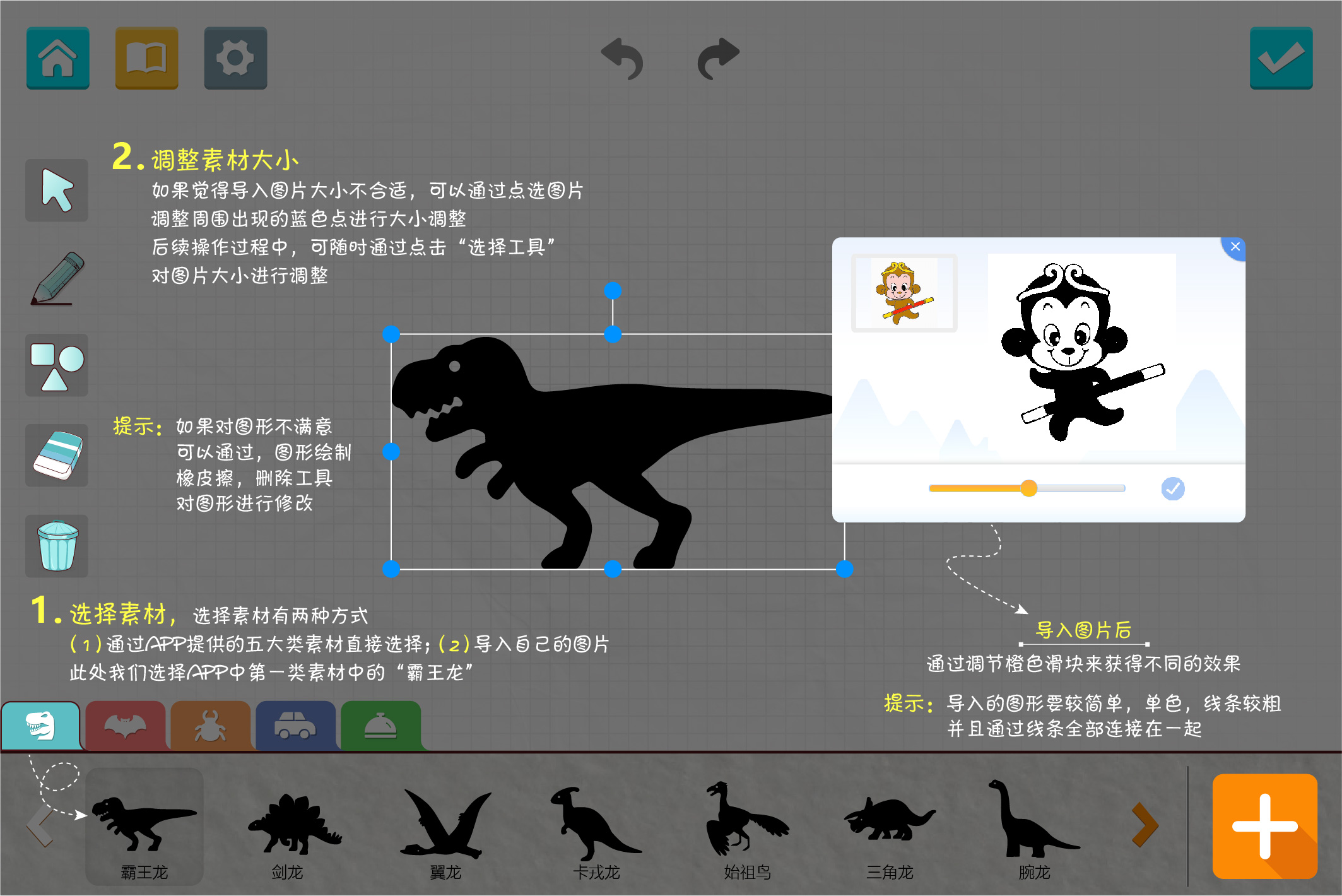Viewport: 1342px width, 896px height.
Task: Import own picture with orange plus button
Action: pos(1265,826)
